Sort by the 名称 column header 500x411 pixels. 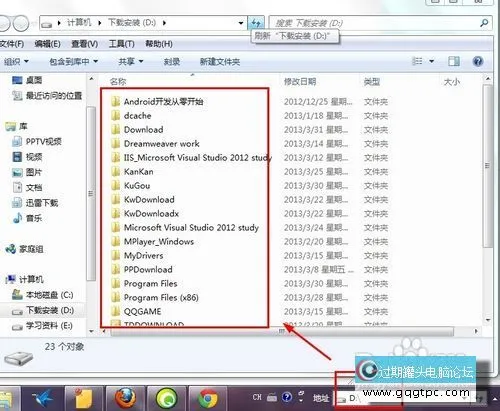point(118,81)
